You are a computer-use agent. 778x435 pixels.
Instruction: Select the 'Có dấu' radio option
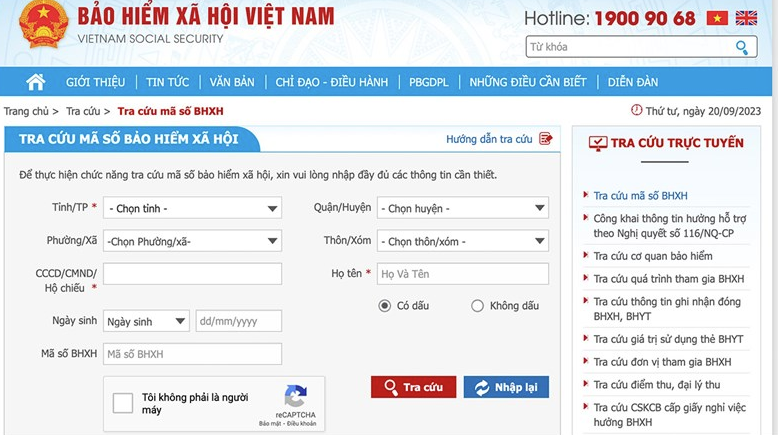click(x=385, y=306)
